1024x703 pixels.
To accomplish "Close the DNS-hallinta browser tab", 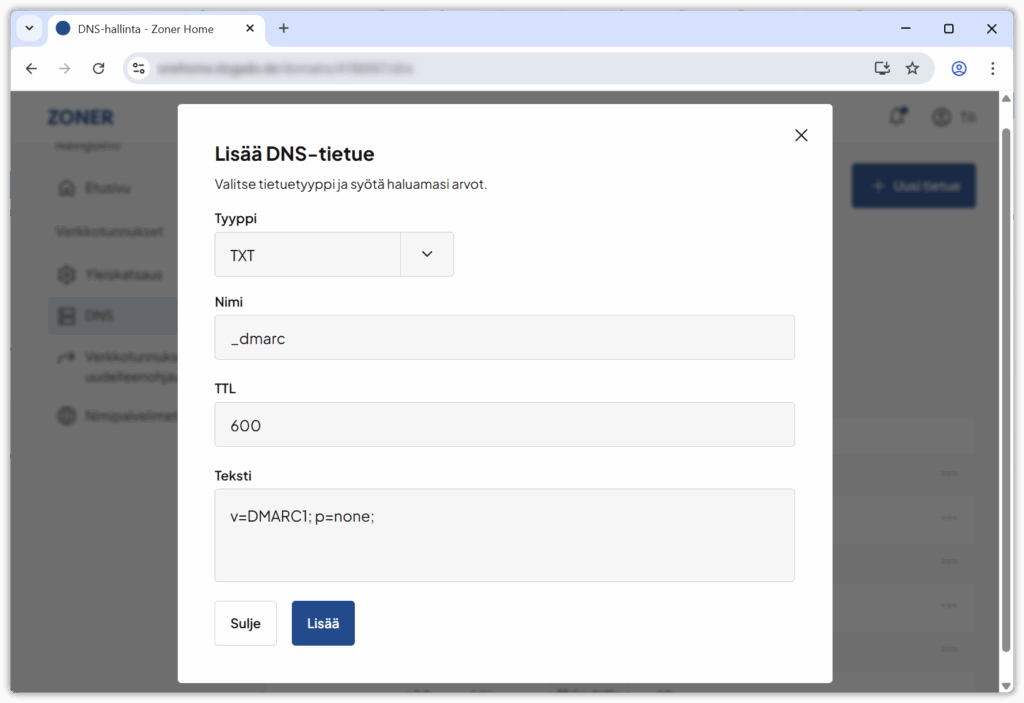I will (x=249, y=29).
